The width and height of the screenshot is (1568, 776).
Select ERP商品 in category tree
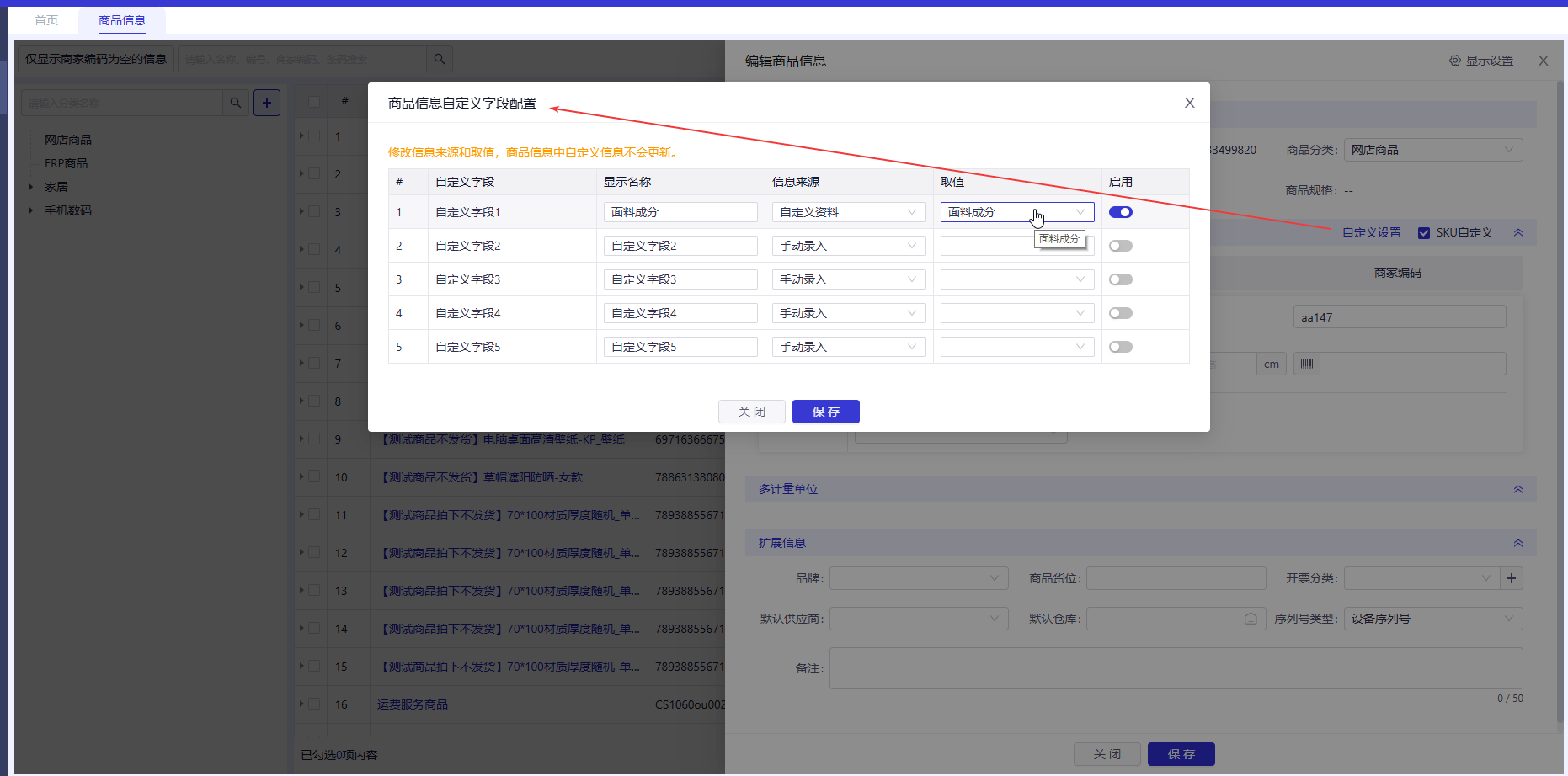[x=66, y=163]
